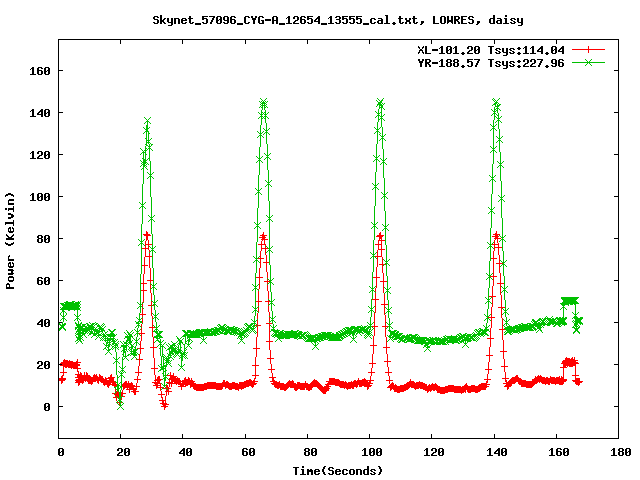Click the y-axis tick label 20
This screenshot has width=640, height=480.
(x=43, y=365)
